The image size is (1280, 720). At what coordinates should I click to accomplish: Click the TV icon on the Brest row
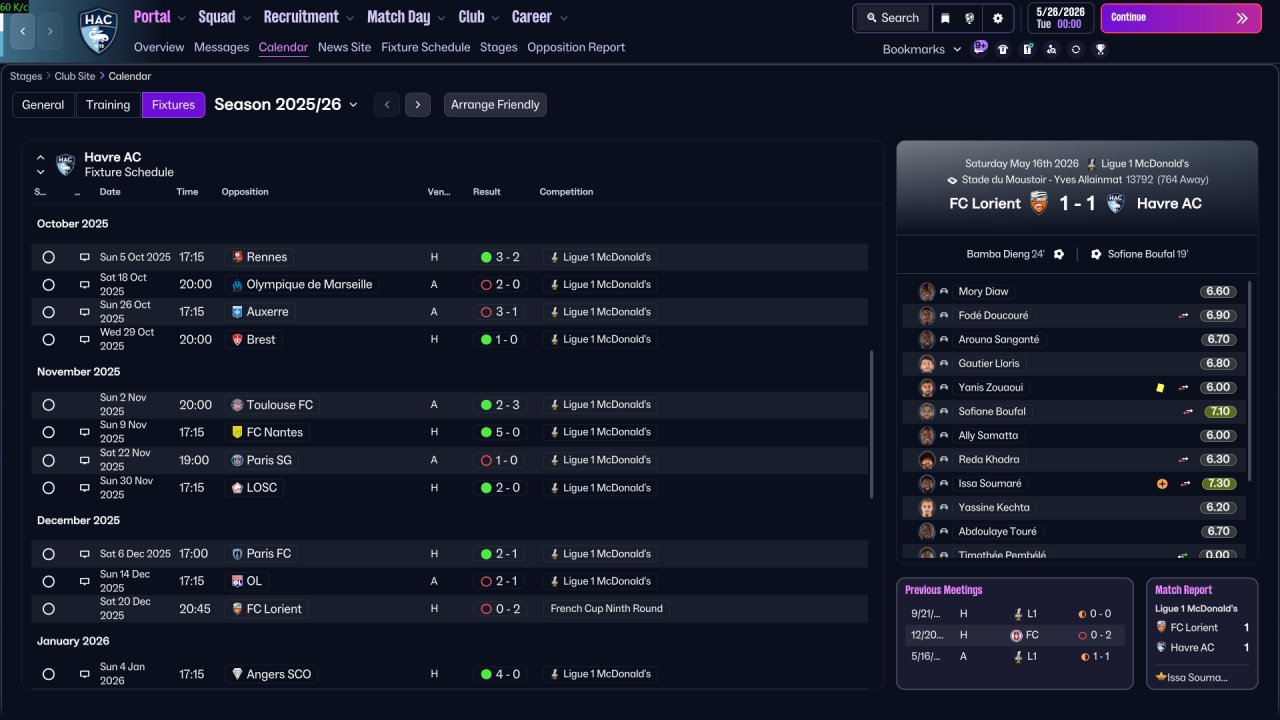click(x=85, y=340)
